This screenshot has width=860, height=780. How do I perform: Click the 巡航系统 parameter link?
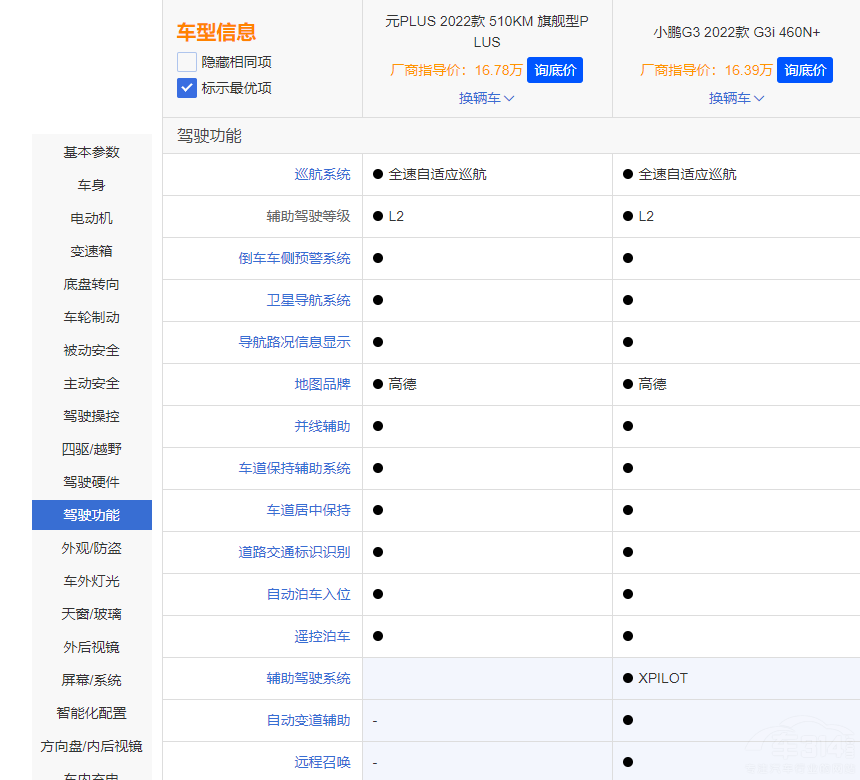point(322,174)
